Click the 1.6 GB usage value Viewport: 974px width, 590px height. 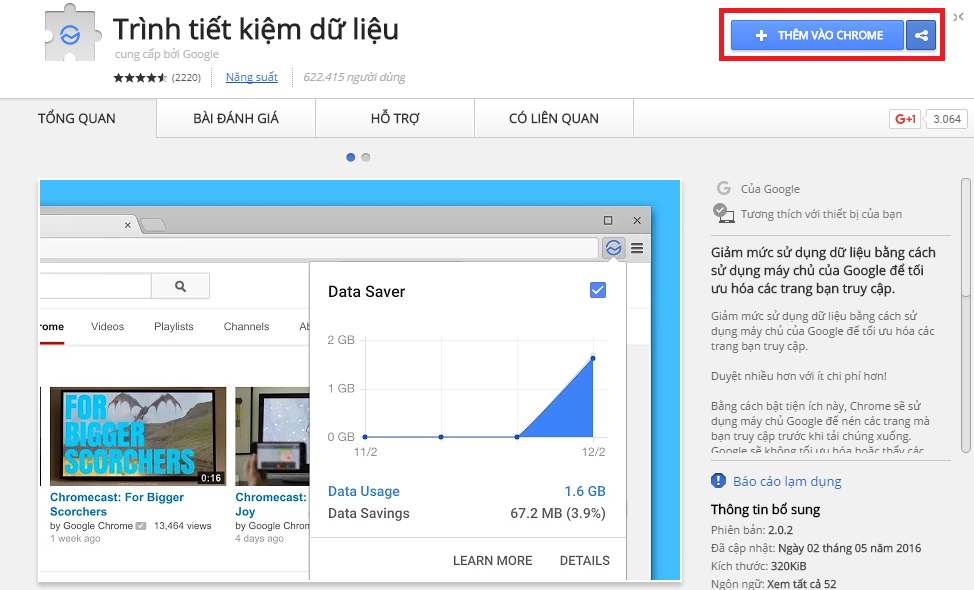585,491
